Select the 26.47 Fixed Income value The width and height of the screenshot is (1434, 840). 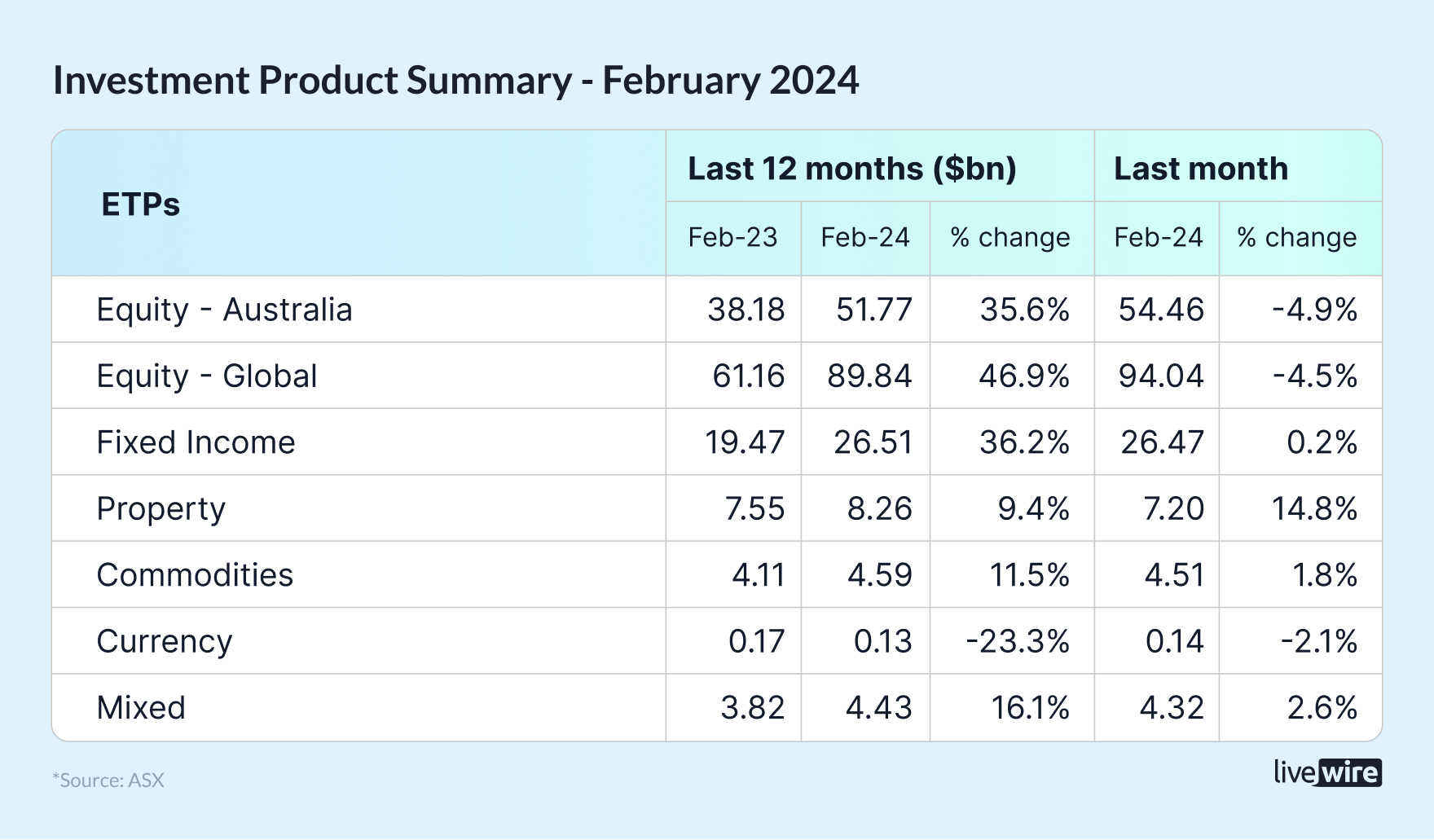click(x=1161, y=442)
